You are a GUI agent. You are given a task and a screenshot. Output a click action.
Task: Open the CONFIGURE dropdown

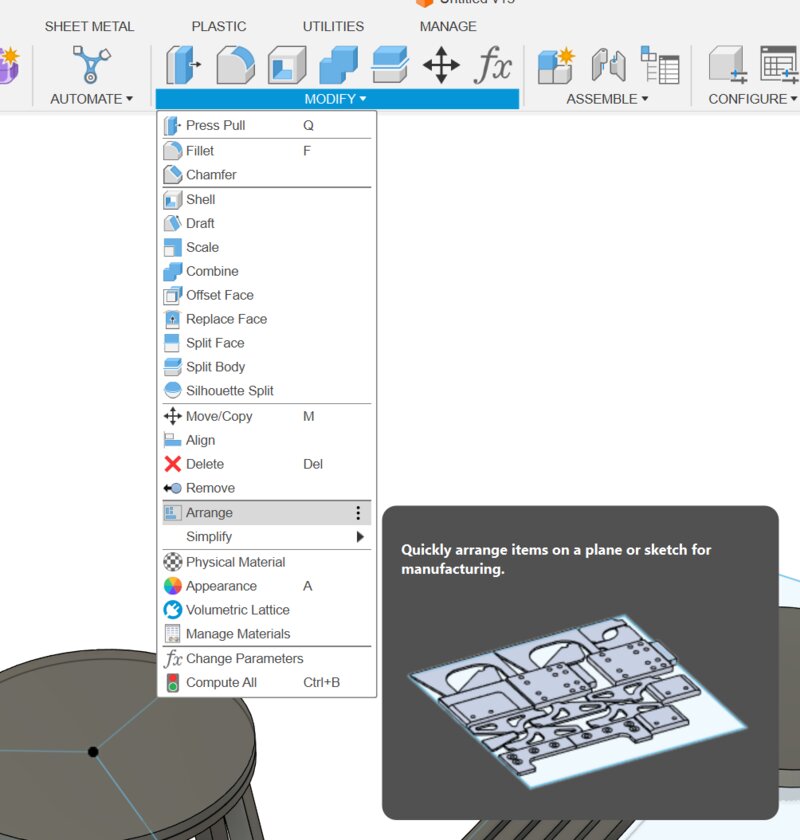[x=752, y=99]
